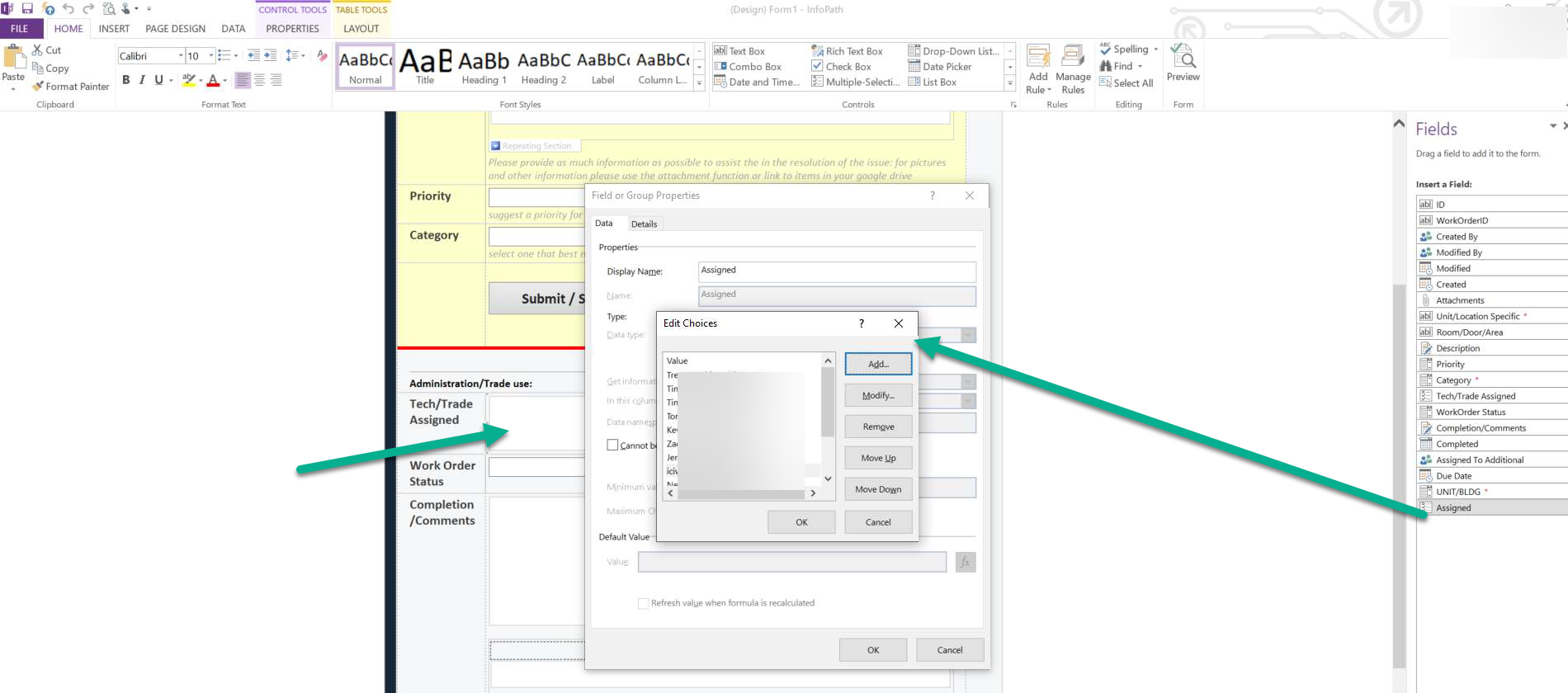Image resolution: width=1568 pixels, height=693 pixels.
Task: Set paragraph alignment to center
Action: tap(259, 80)
